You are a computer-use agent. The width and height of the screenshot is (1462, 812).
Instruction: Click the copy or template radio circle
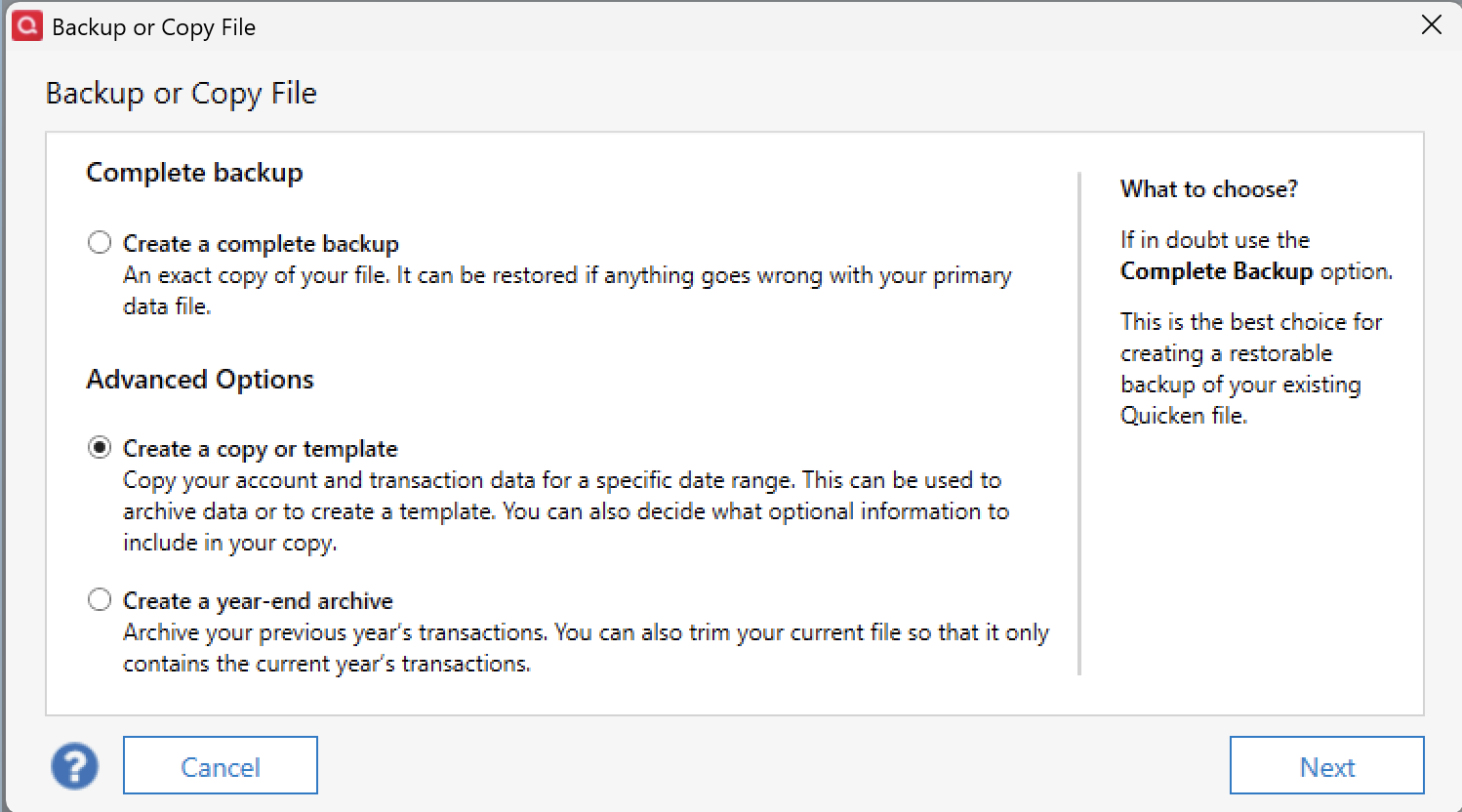coord(100,447)
